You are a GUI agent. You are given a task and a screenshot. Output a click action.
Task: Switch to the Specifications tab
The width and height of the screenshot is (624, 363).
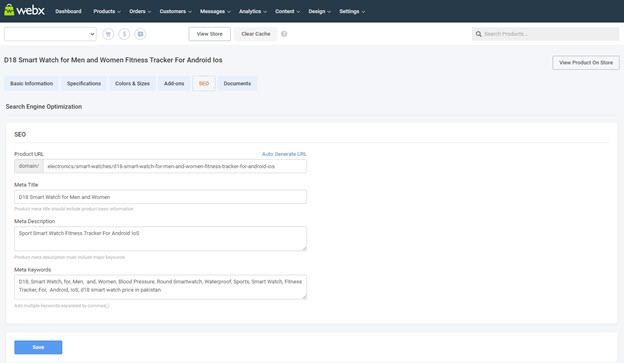84,84
